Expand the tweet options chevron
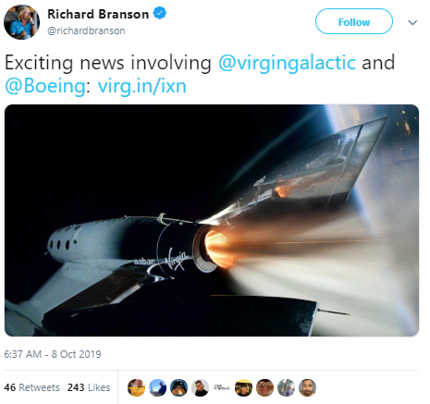Image resolution: width=430 pixels, height=404 pixels. (x=413, y=22)
